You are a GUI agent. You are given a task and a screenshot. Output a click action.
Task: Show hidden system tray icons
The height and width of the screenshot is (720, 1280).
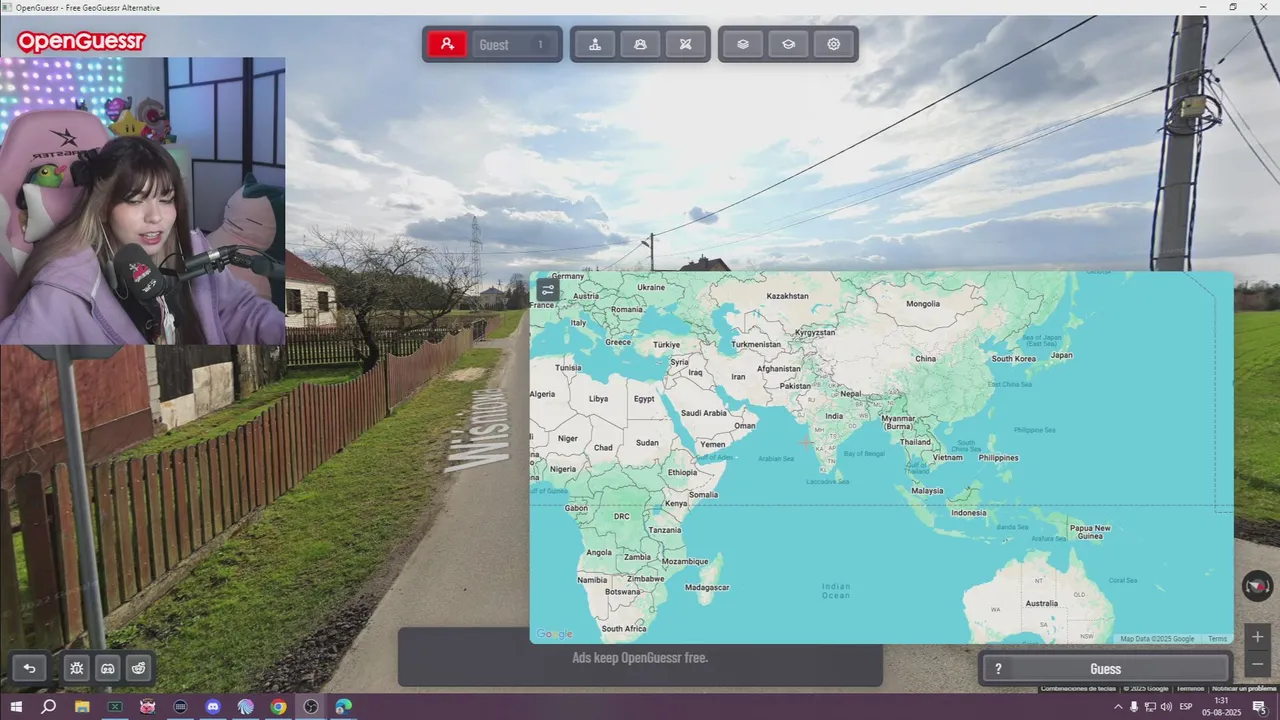[1118, 707]
